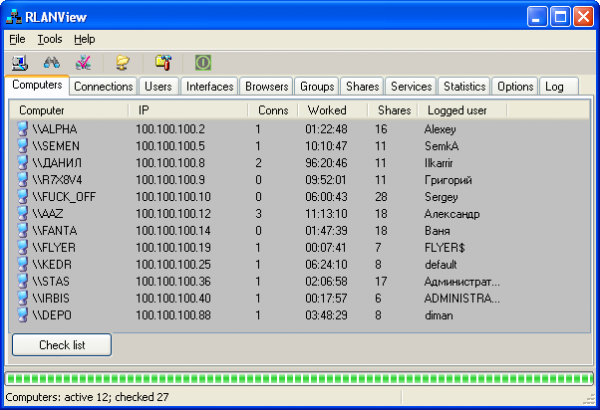
Task: Click the computer monitor toolbar icon
Action: point(20,63)
